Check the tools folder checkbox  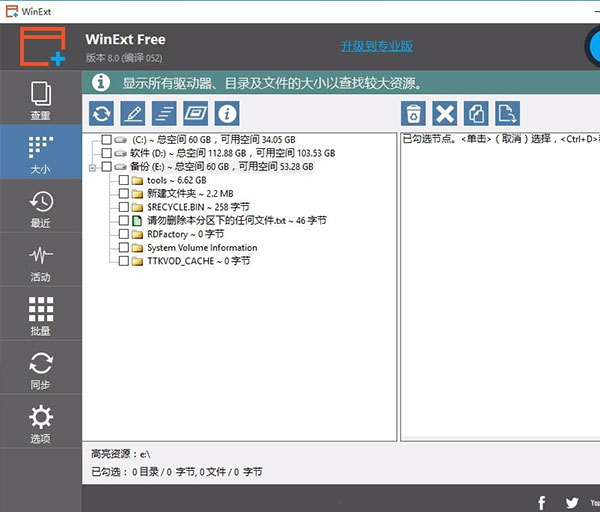(x=124, y=180)
